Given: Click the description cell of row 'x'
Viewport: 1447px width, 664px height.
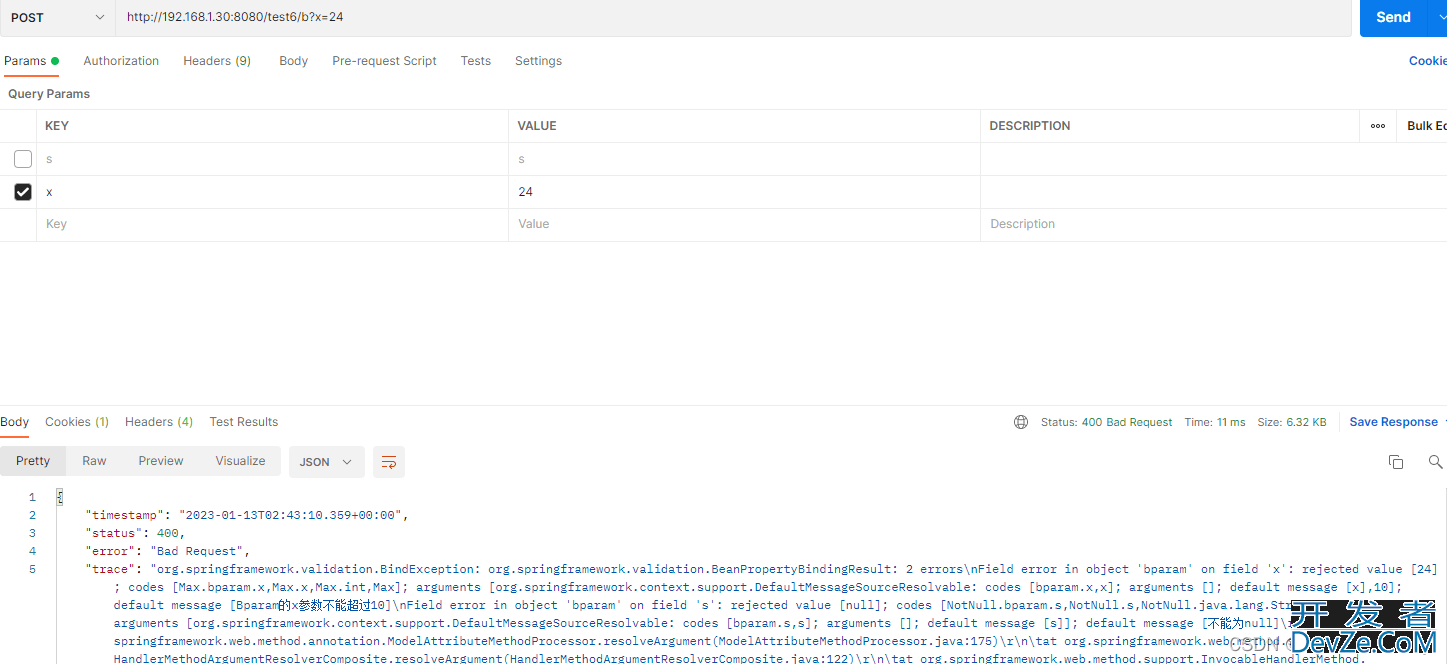Looking at the screenshot, I should tap(1213, 192).
